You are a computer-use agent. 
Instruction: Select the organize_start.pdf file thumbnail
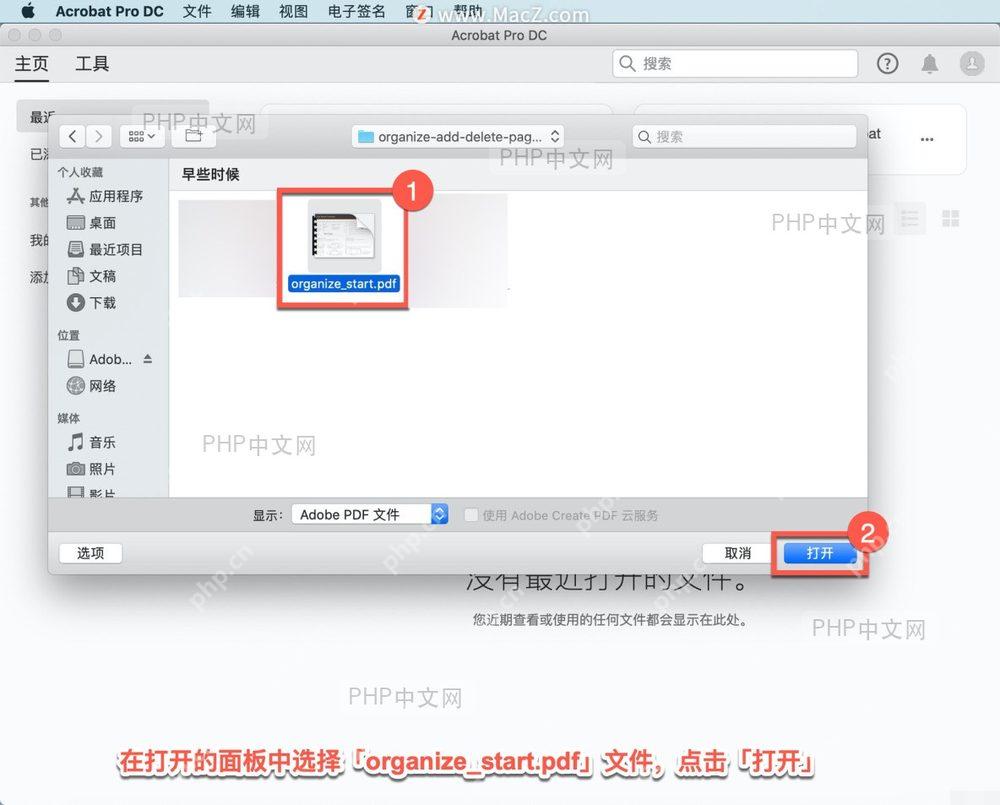click(344, 235)
